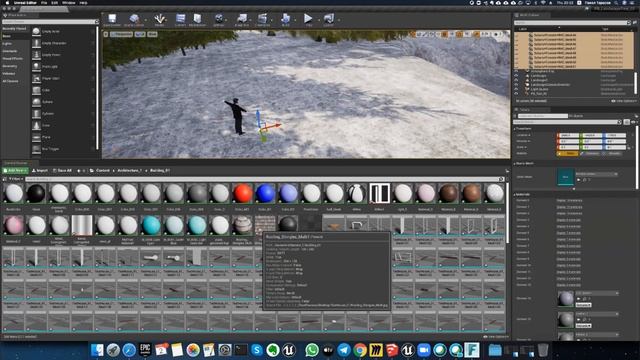
Task: Open the Lit view mode dropdown
Action: click(140, 34)
